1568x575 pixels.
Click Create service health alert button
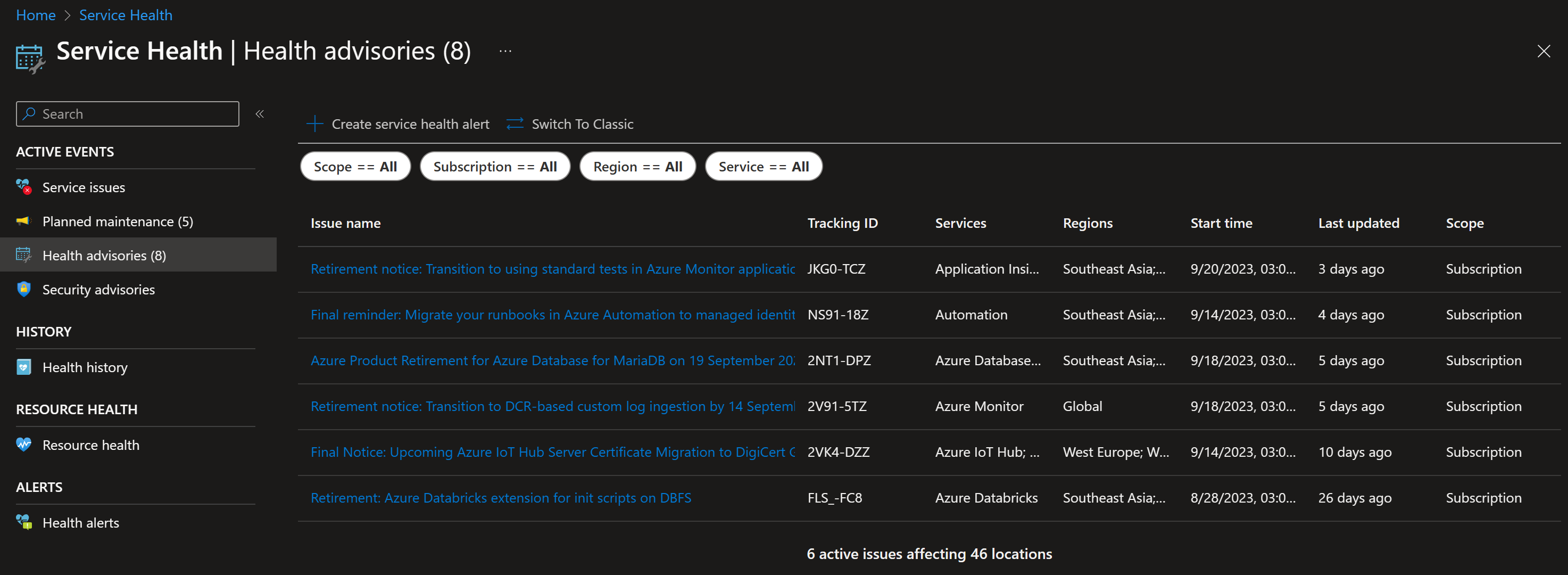click(397, 124)
